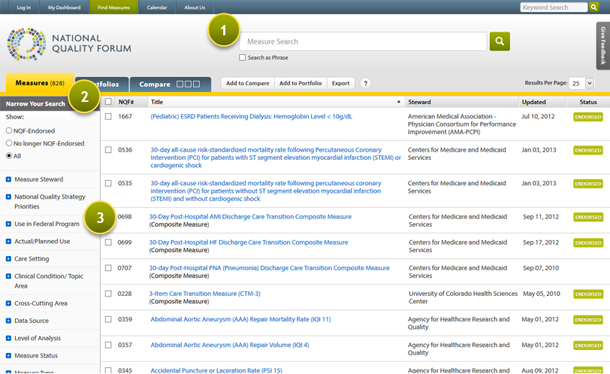Screen dimensions: 610x374
Task: Check the box for measure 0699
Action: coord(109,242)
